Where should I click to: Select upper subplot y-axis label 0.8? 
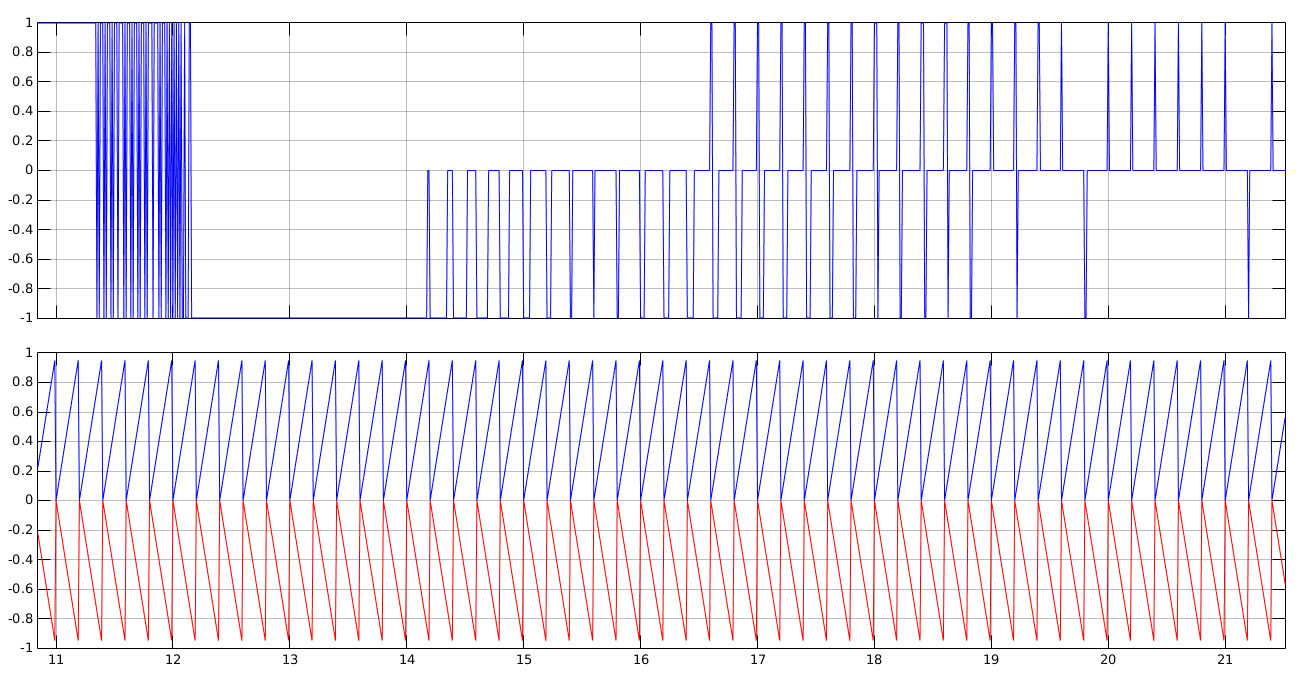coord(22,52)
